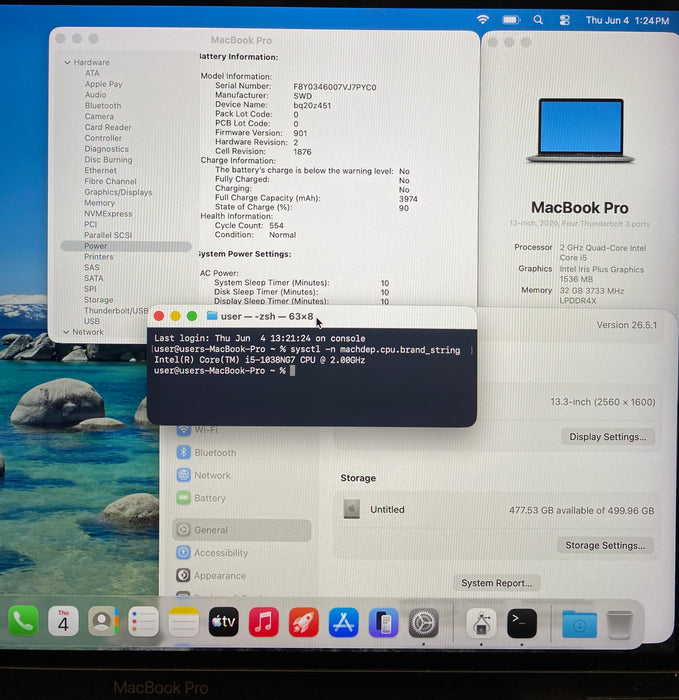Click the System Information icon in the Dock

click(481, 623)
